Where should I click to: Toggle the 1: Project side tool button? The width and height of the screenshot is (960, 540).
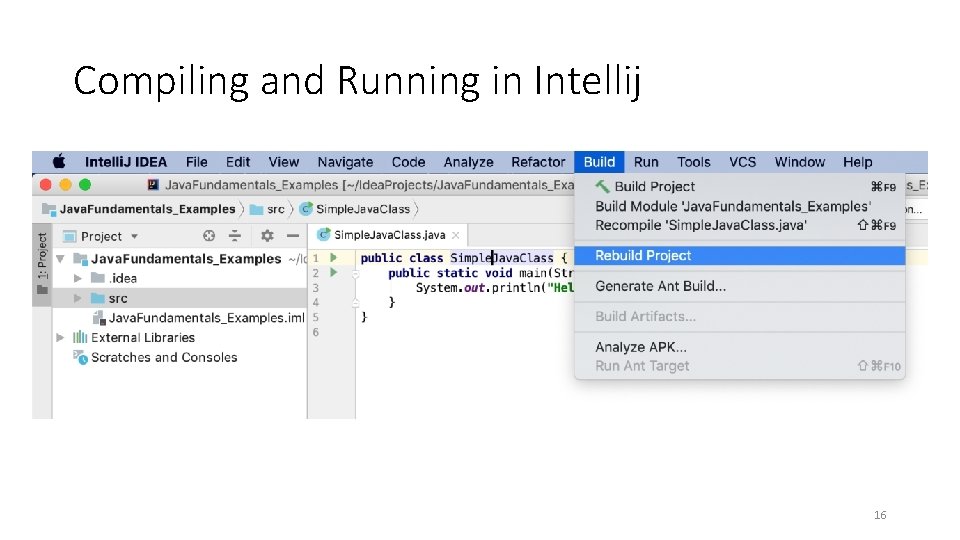(42, 263)
